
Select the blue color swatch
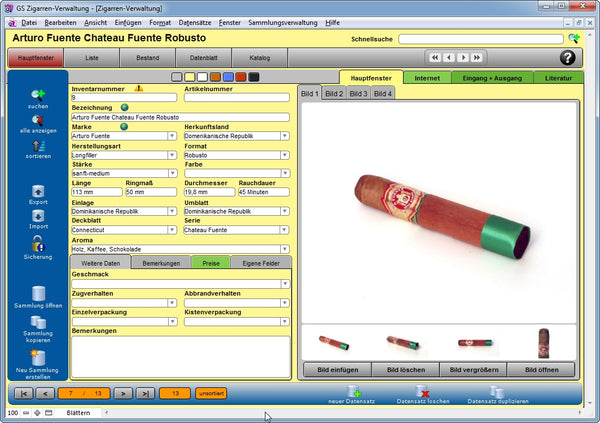[x=228, y=77]
